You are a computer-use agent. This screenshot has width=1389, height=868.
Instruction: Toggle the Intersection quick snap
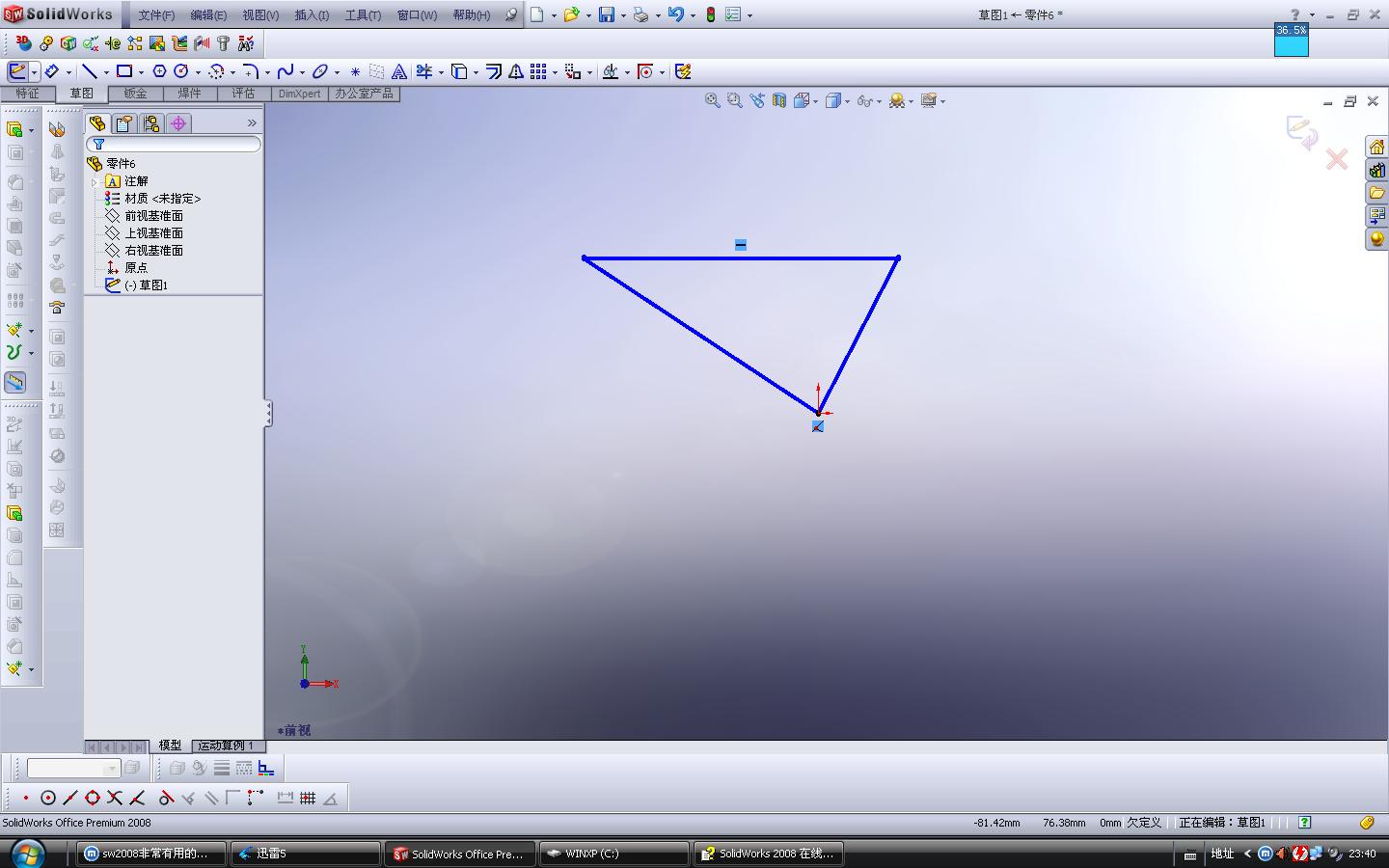pos(115,798)
